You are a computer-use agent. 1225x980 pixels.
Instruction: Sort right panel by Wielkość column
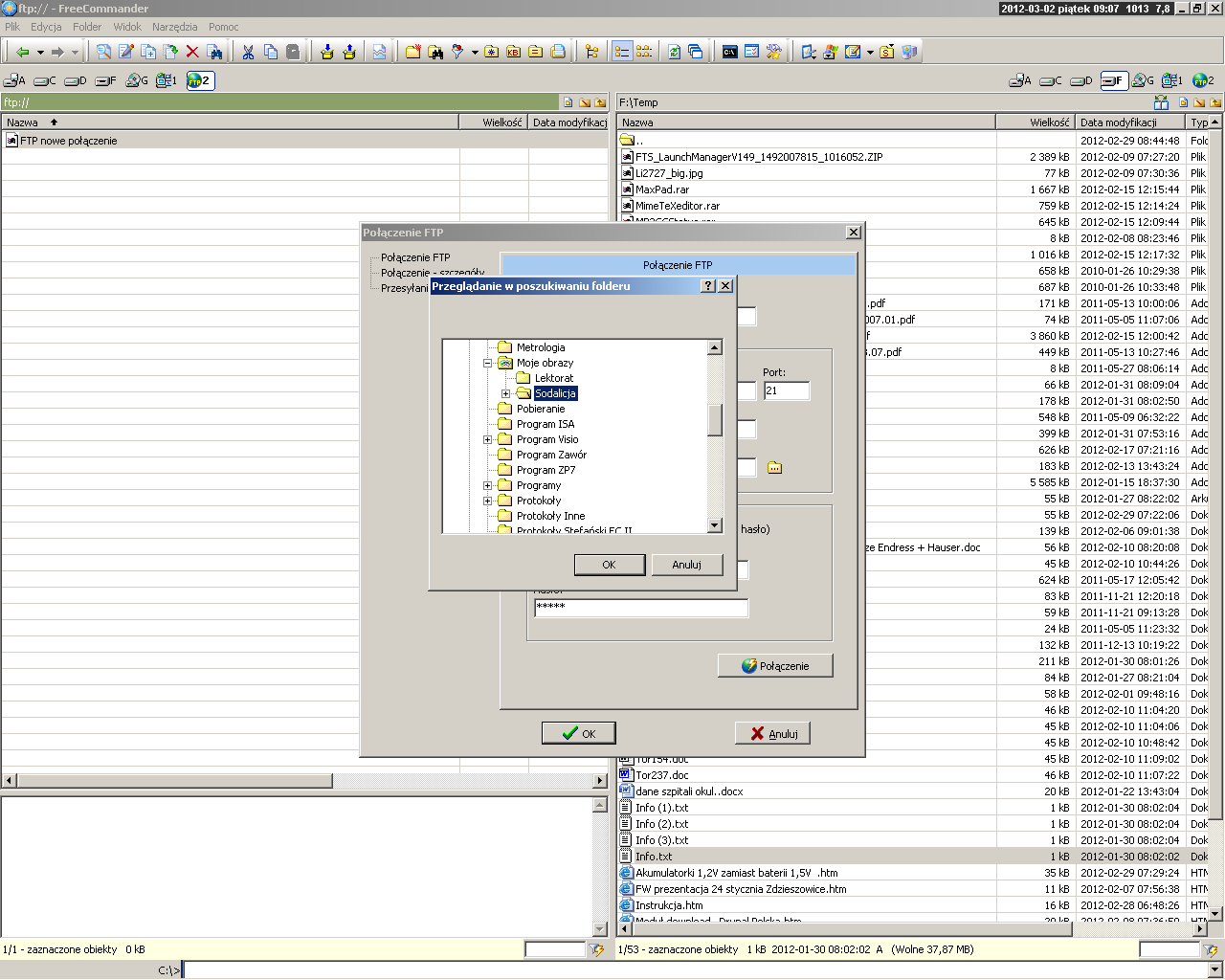click(1035, 122)
